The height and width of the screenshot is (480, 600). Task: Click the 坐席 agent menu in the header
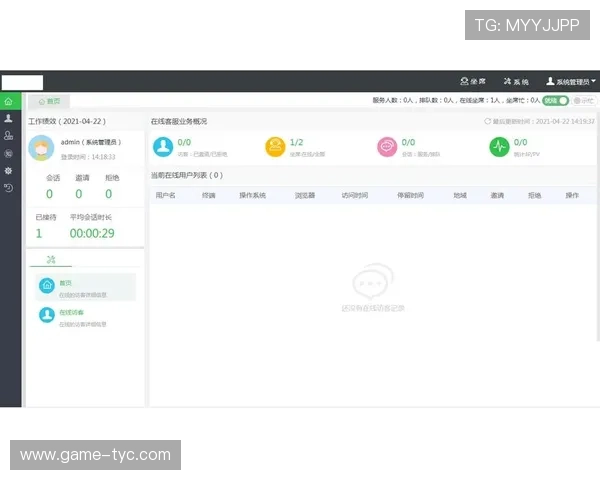[x=473, y=81]
